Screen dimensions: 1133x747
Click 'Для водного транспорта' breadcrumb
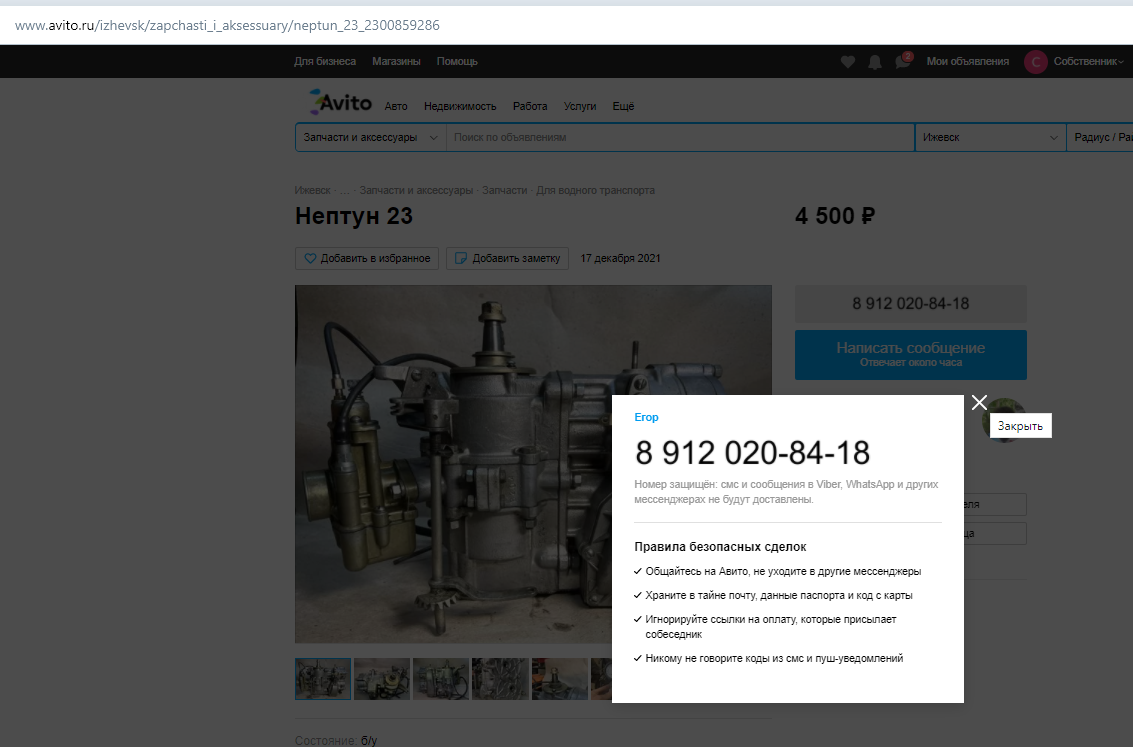point(595,190)
